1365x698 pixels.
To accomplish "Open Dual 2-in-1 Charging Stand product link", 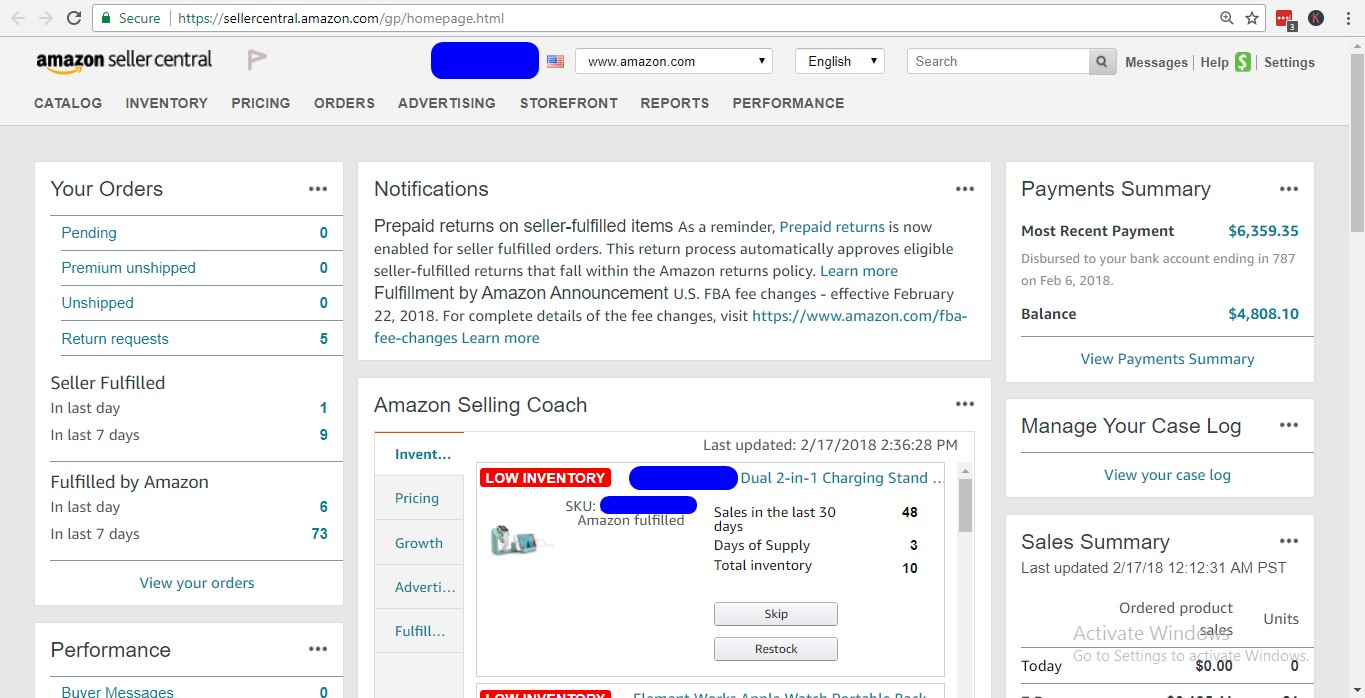I will click(841, 478).
